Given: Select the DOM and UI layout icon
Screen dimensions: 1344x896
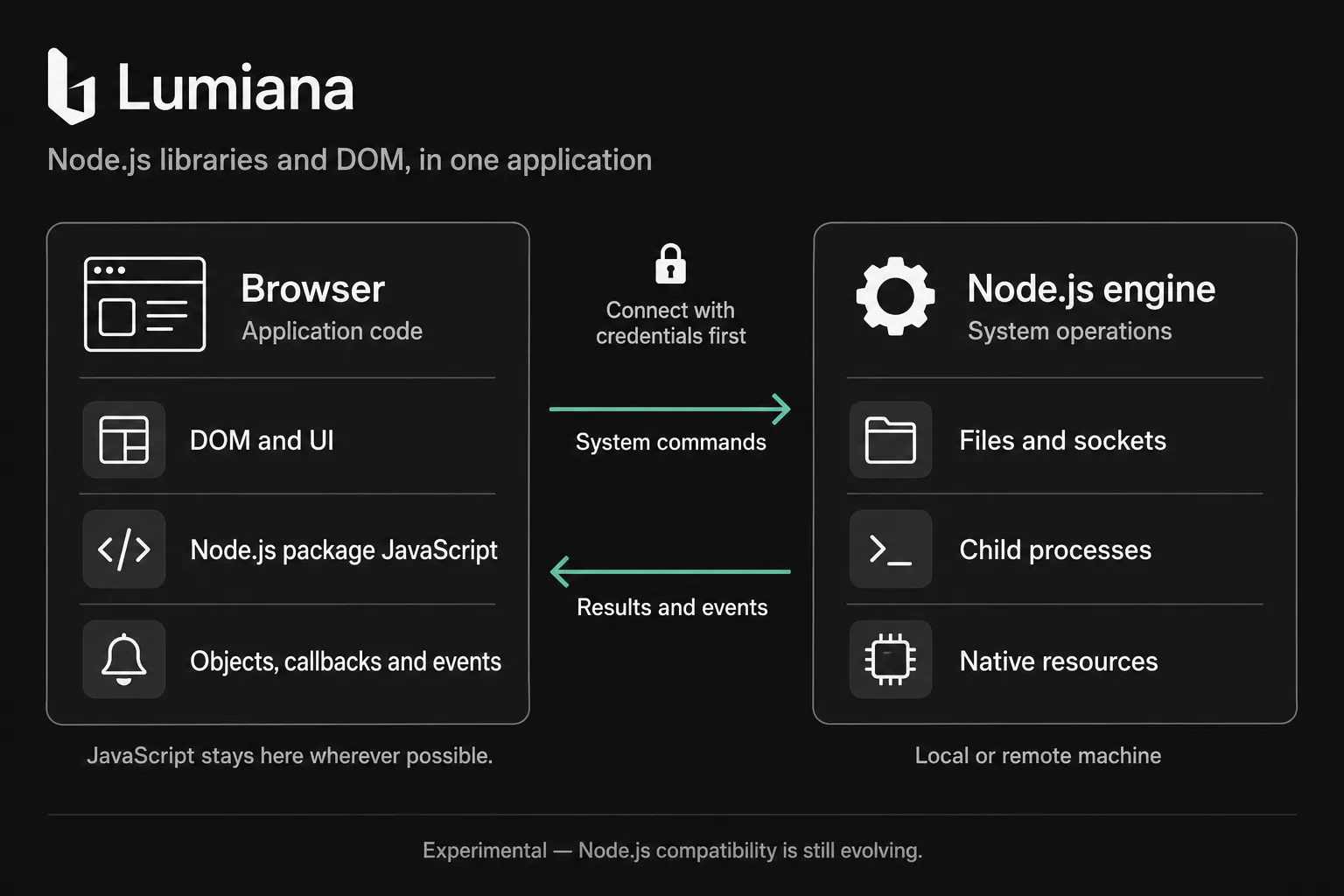Looking at the screenshot, I should click(124, 439).
